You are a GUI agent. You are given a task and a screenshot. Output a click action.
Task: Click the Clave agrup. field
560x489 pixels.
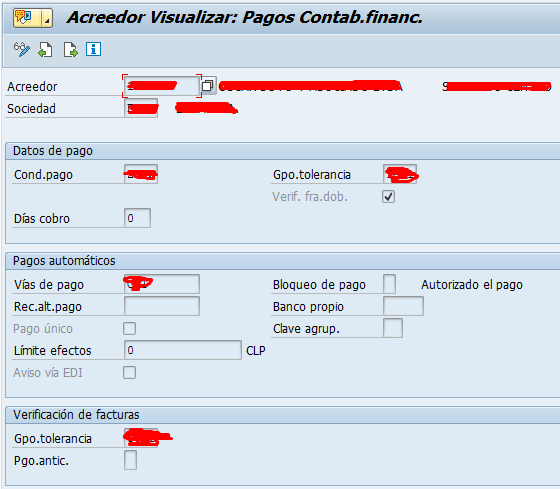click(x=393, y=328)
